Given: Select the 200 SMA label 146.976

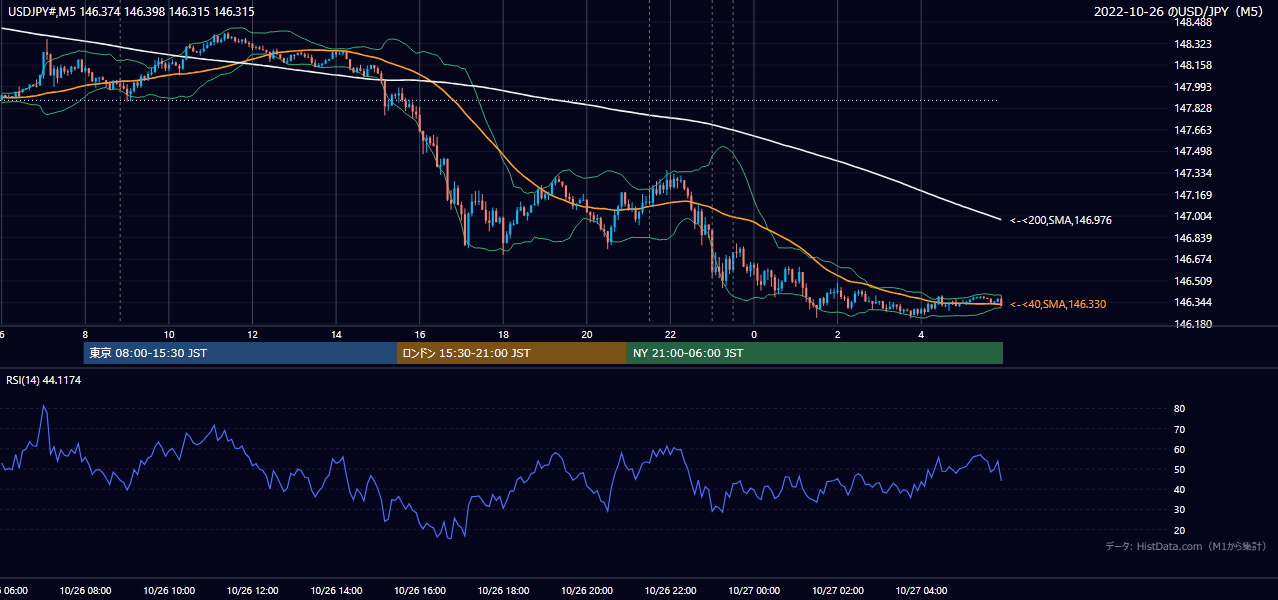Looking at the screenshot, I should tap(1061, 220).
